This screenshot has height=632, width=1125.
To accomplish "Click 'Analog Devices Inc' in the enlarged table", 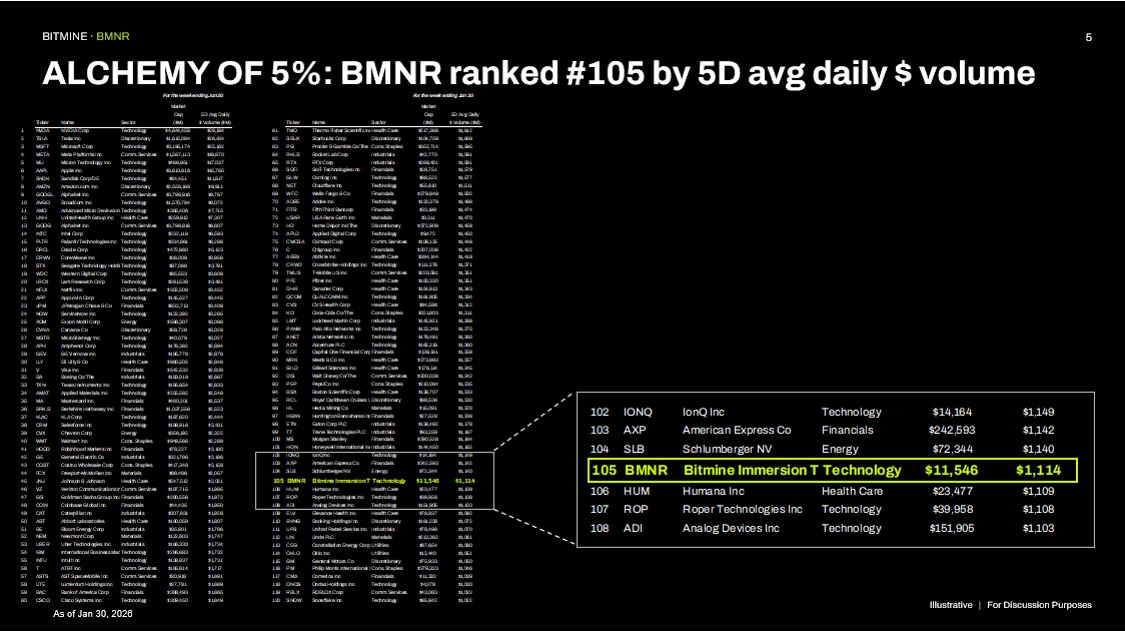I will [730, 528].
